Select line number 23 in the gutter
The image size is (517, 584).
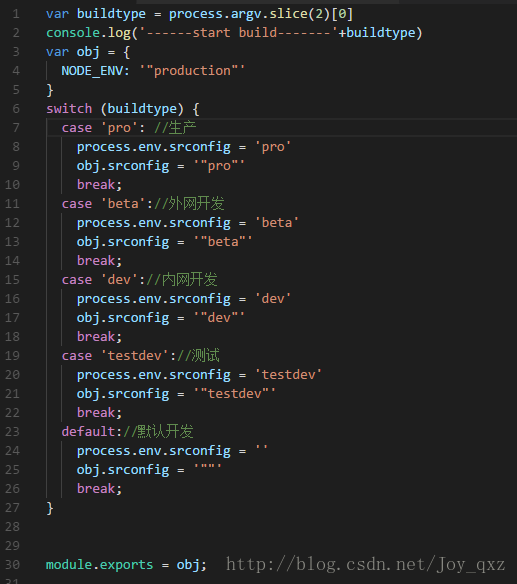(x=12, y=432)
